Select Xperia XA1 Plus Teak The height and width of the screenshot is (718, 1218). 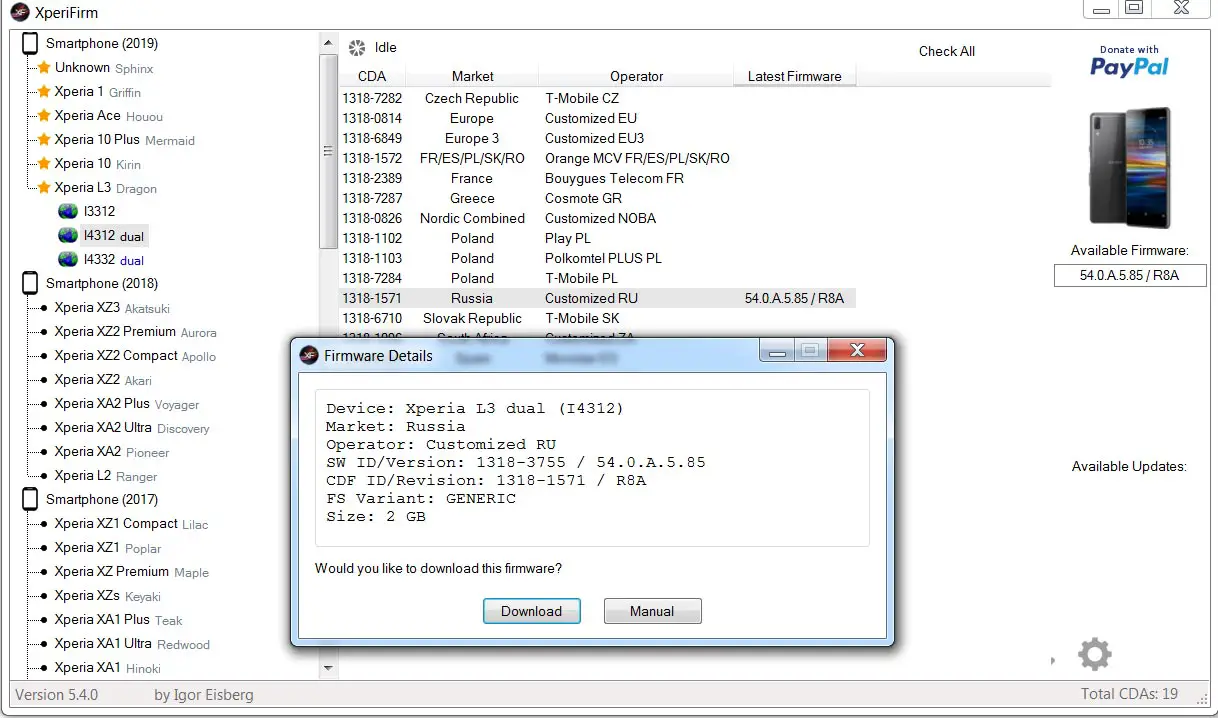(x=118, y=619)
